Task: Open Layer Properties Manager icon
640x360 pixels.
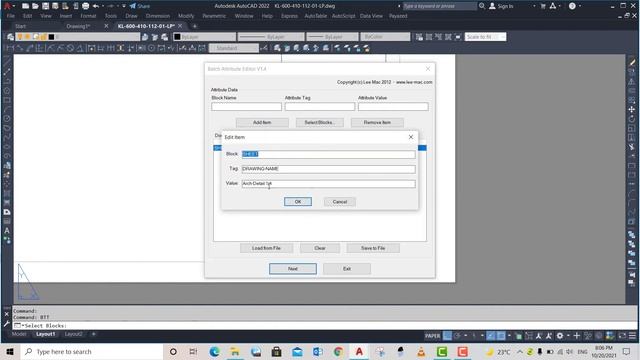Action: 10,37
